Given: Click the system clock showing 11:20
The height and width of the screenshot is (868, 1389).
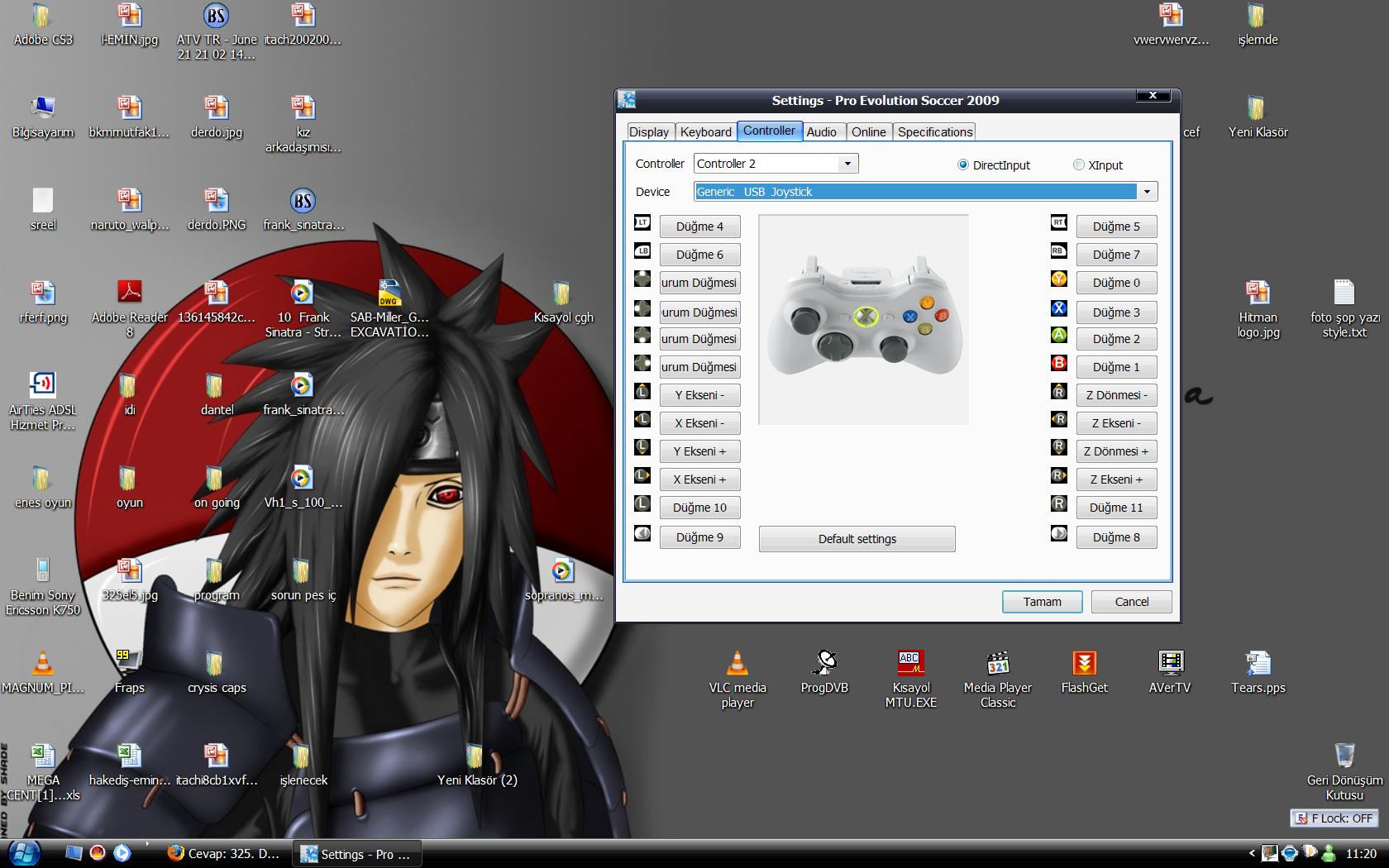Looking at the screenshot, I should [x=1361, y=854].
